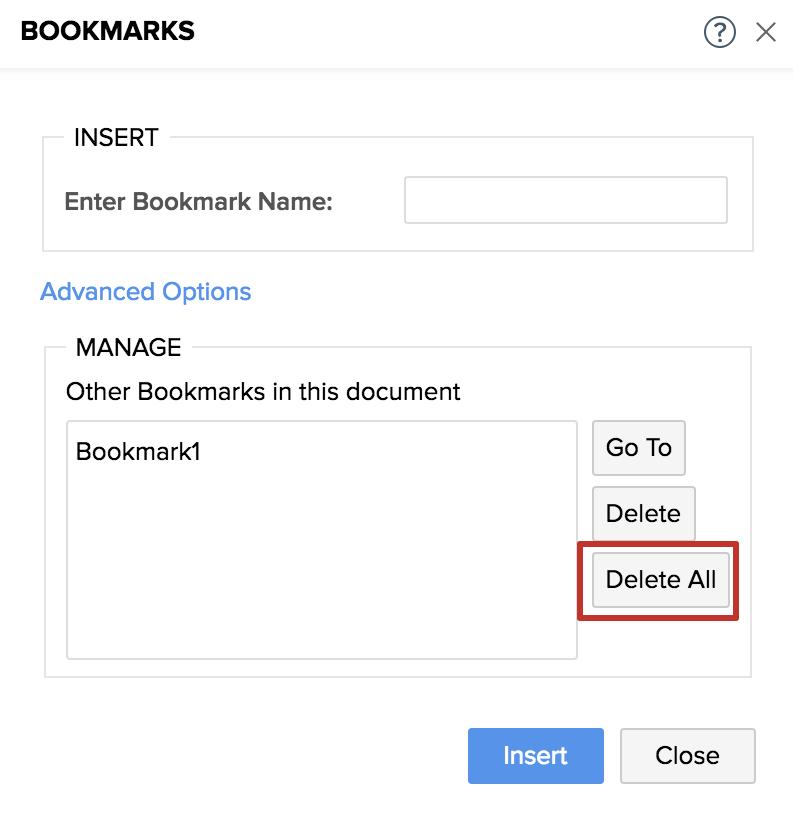Remove every bookmark with Delete All
The image size is (793, 829).
660,580
